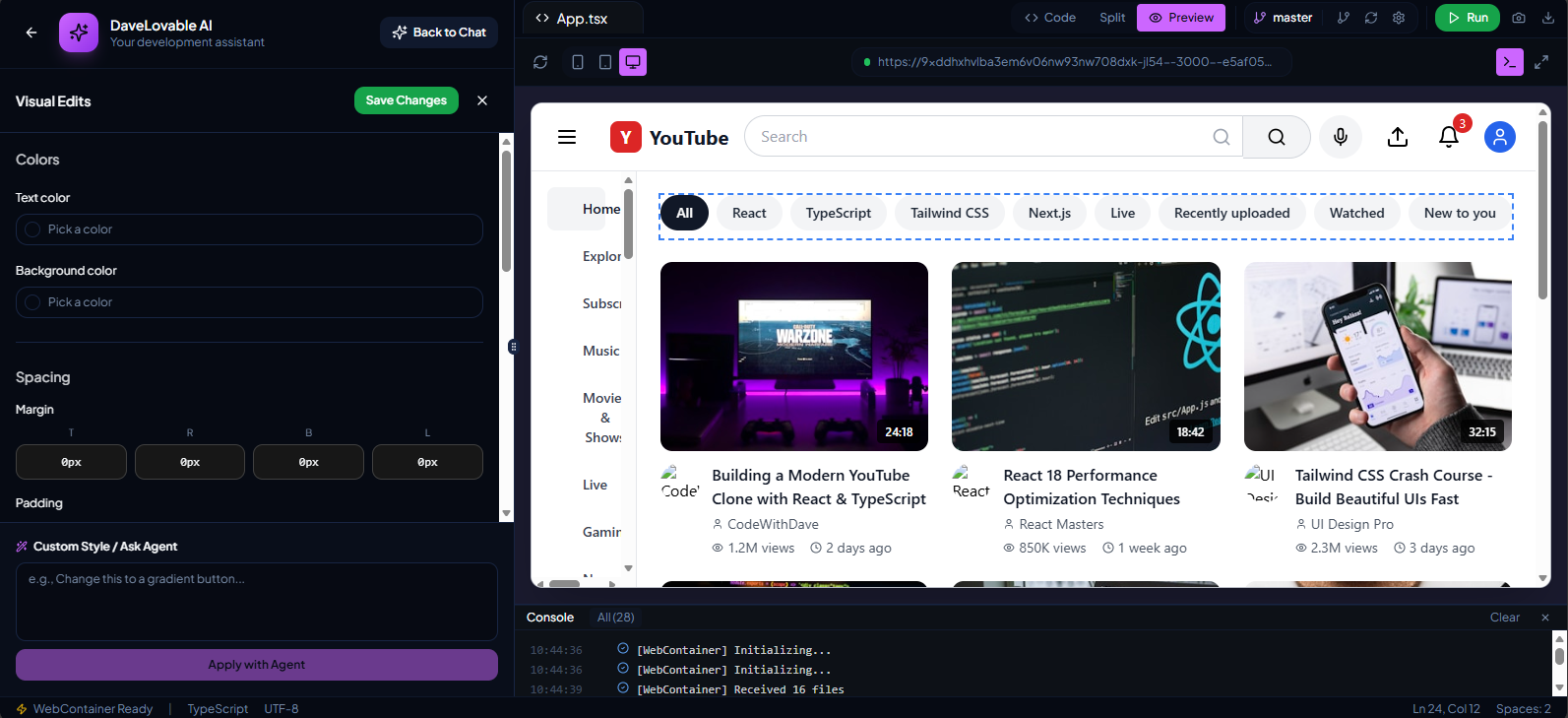Select the Next.js filter chip
Screen dimensions: 1568x718
pyautogui.click(x=1049, y=213)
